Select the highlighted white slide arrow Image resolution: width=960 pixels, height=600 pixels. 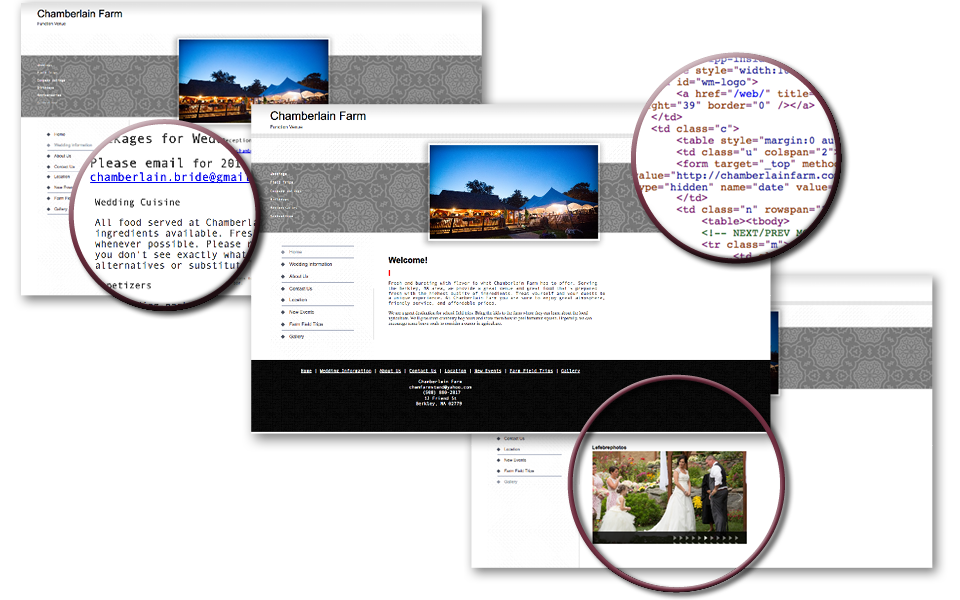click(x=705, y=538)
